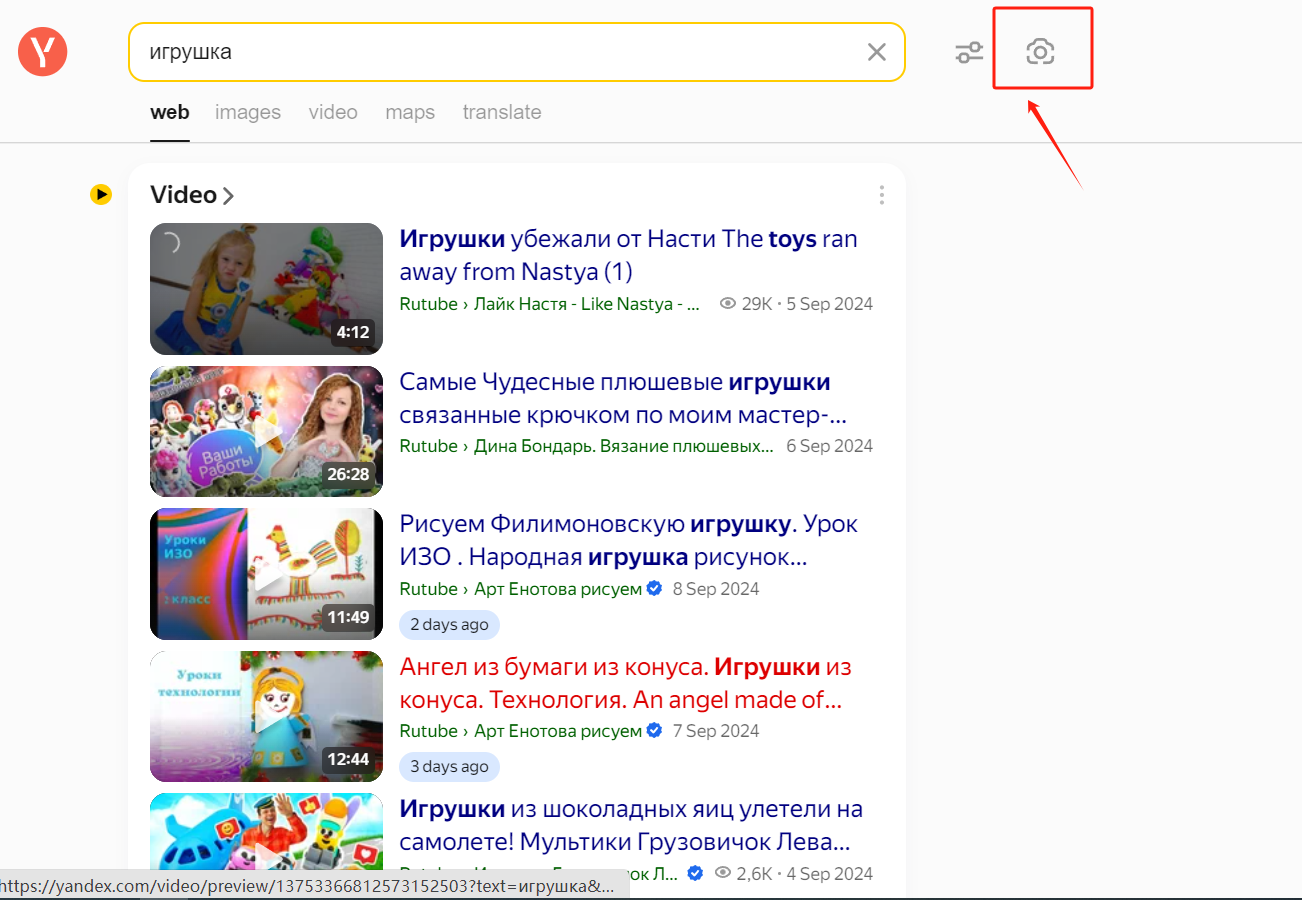Image resolution: width=1302 pixels, height=900 pixels.
Task: Open title 'Игрушки из шоколадных яиц улетели'
Action: pos(631,825)
